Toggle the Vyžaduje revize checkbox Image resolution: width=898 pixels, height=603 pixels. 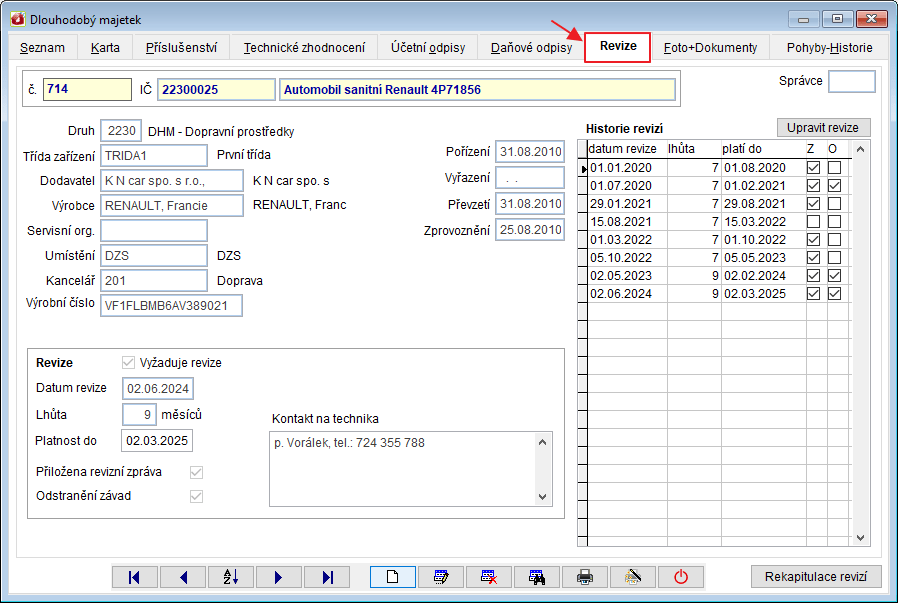click(128, 362)
